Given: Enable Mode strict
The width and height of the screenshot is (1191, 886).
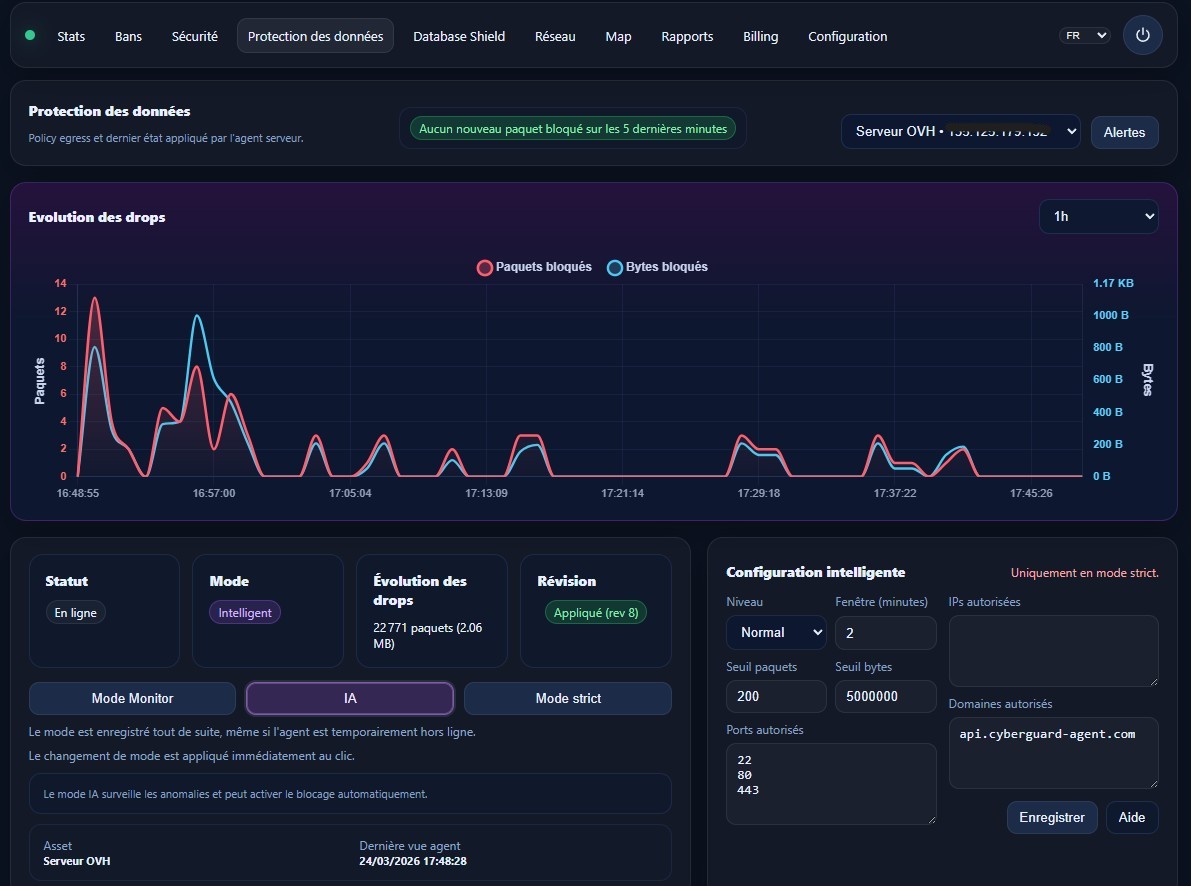Looking at the screenshot, I should pos(568,698).
